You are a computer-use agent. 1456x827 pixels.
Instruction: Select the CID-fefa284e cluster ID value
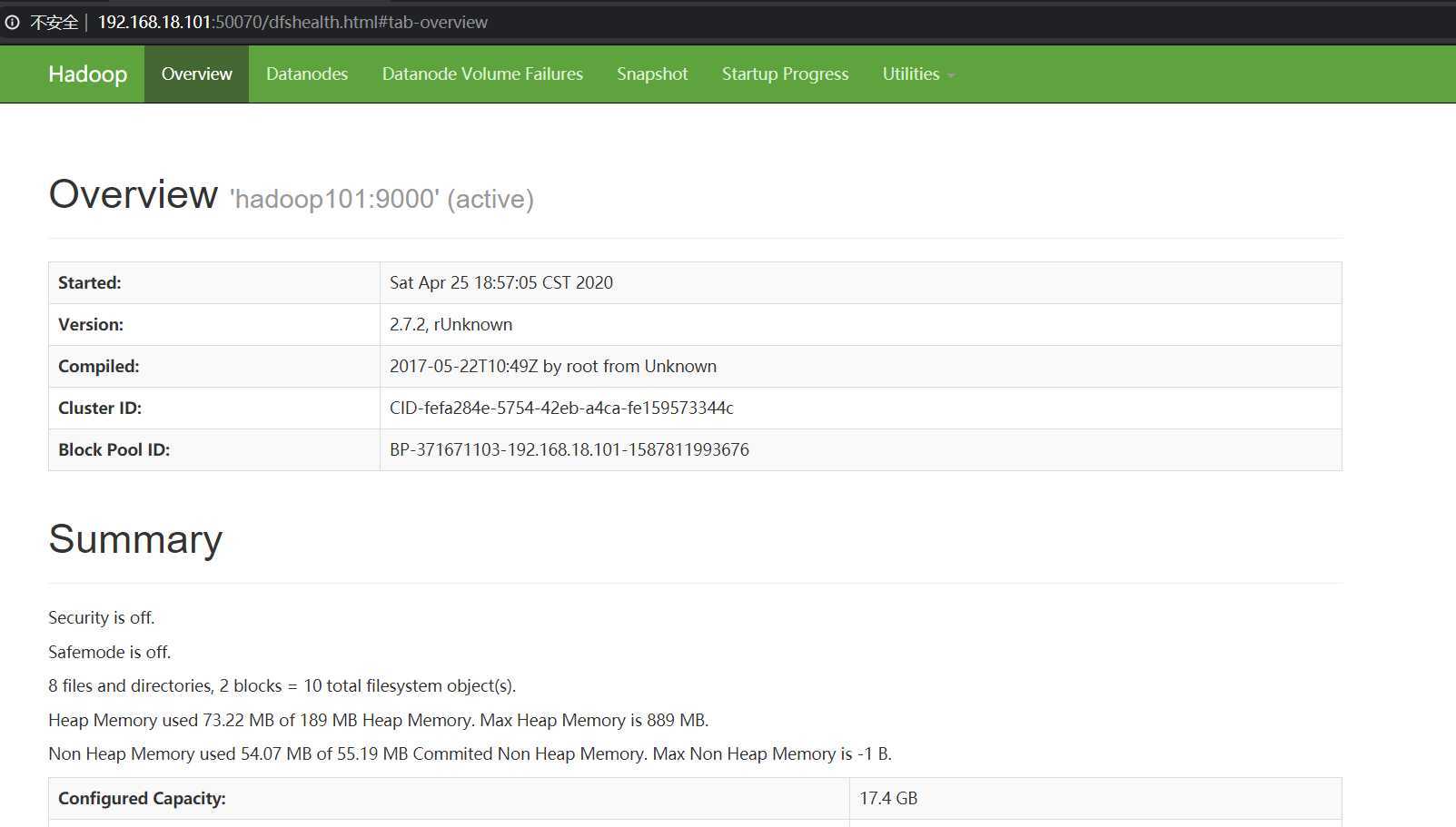pos(561,408)
